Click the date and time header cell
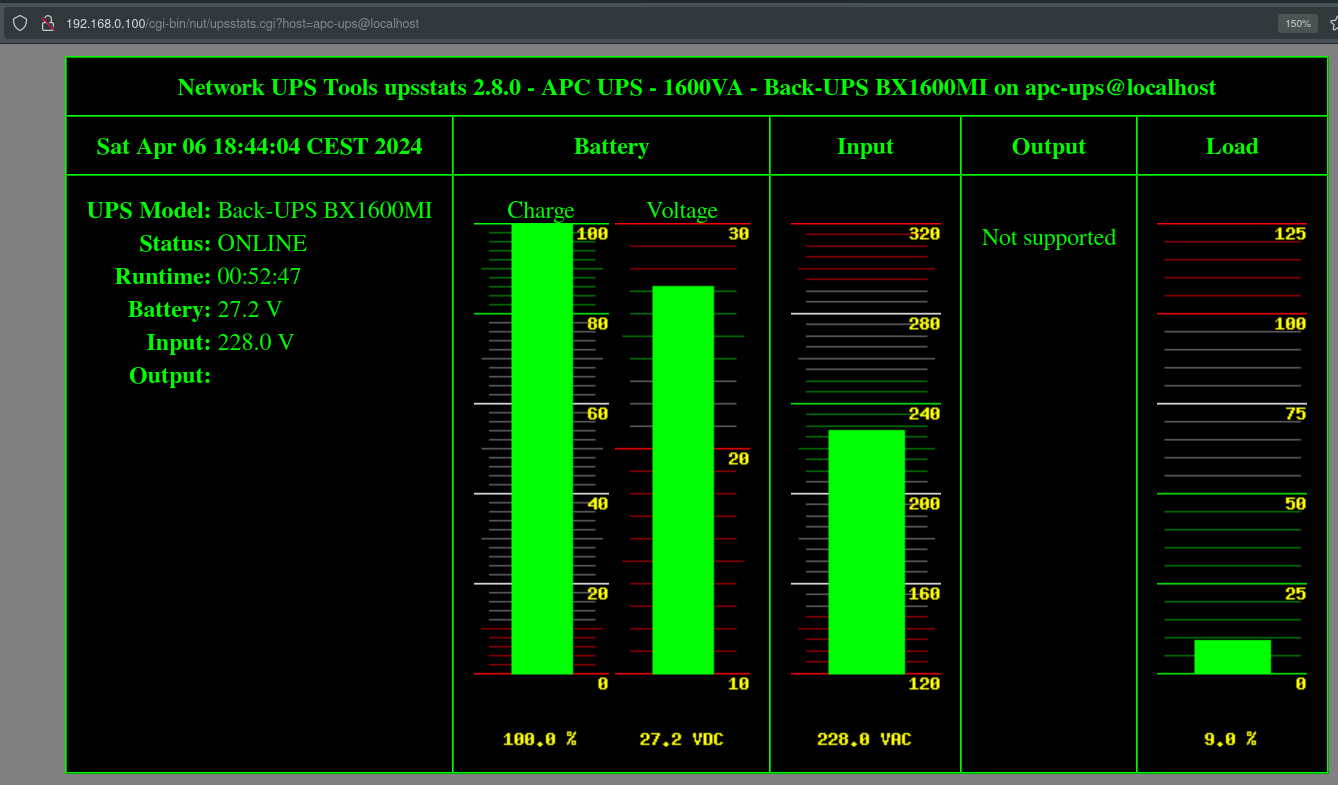 [x=259, y=147]
